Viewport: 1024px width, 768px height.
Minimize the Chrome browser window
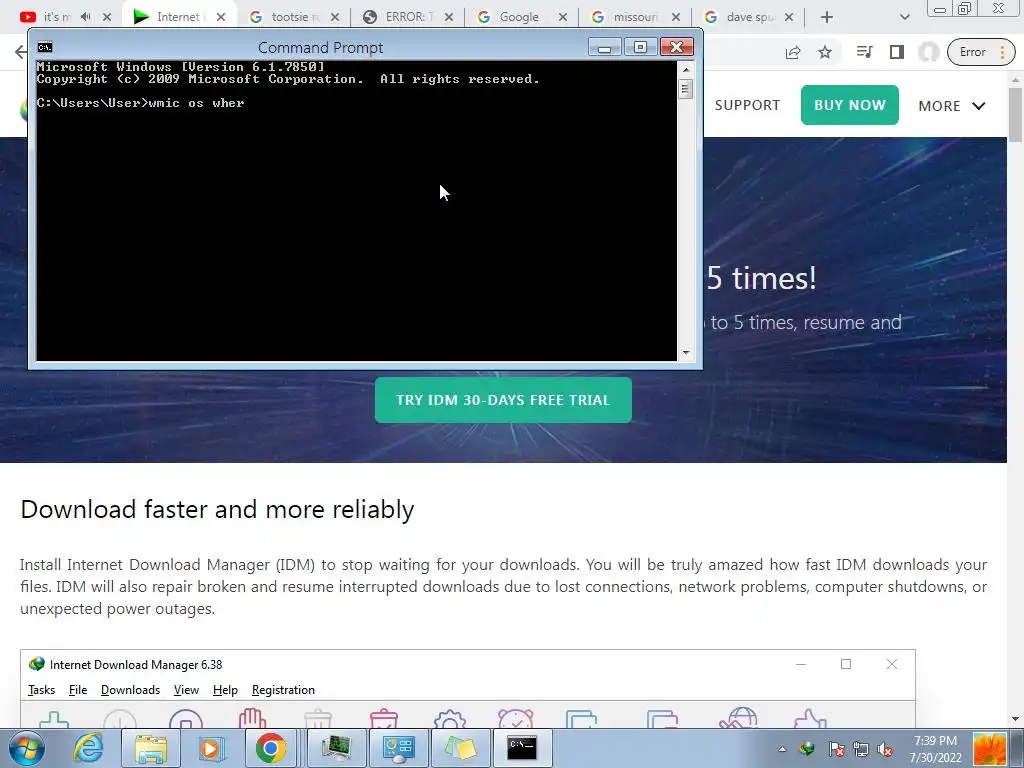(x=940, y=9)
